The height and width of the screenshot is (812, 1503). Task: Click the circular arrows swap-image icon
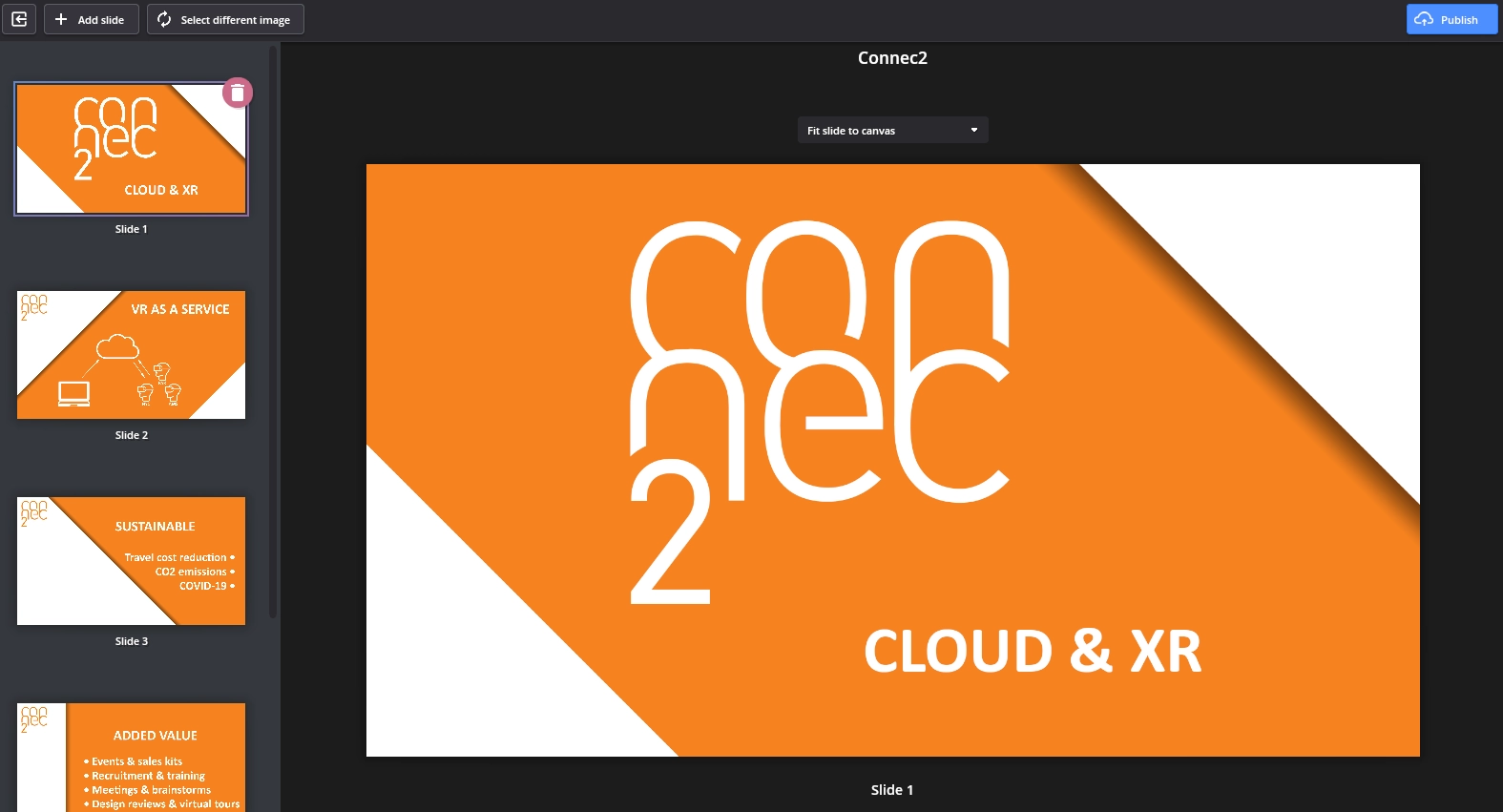(x=164, y=19)
